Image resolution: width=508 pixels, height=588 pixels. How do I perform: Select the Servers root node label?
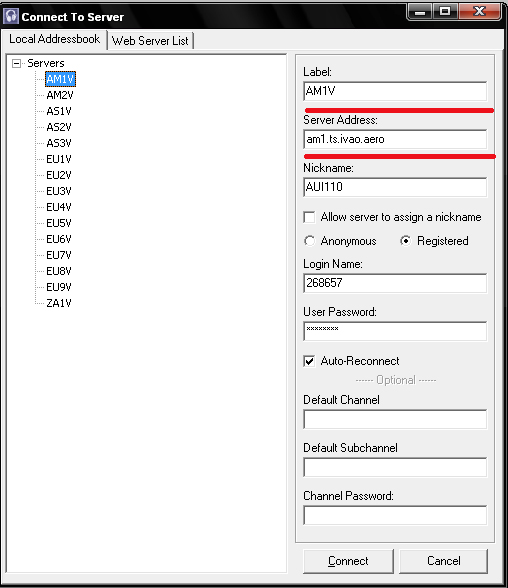(x=46, y=63)
